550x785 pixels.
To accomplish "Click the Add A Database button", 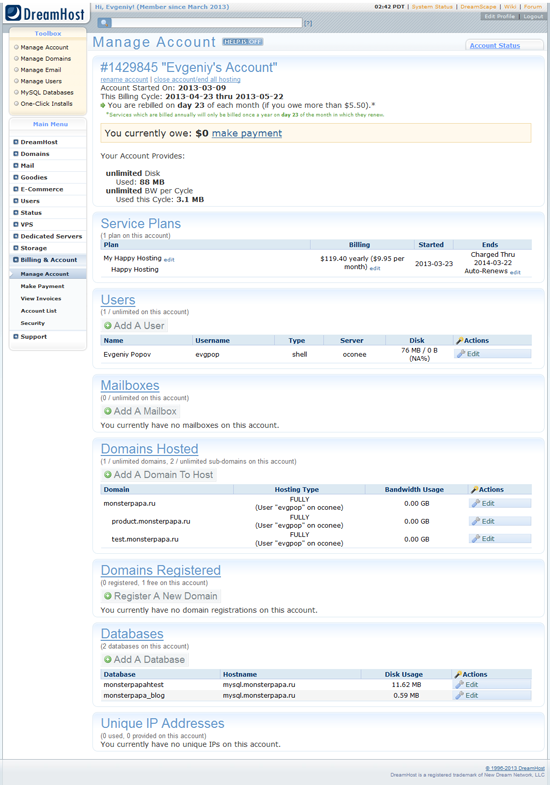I will (x=145, y=660).
